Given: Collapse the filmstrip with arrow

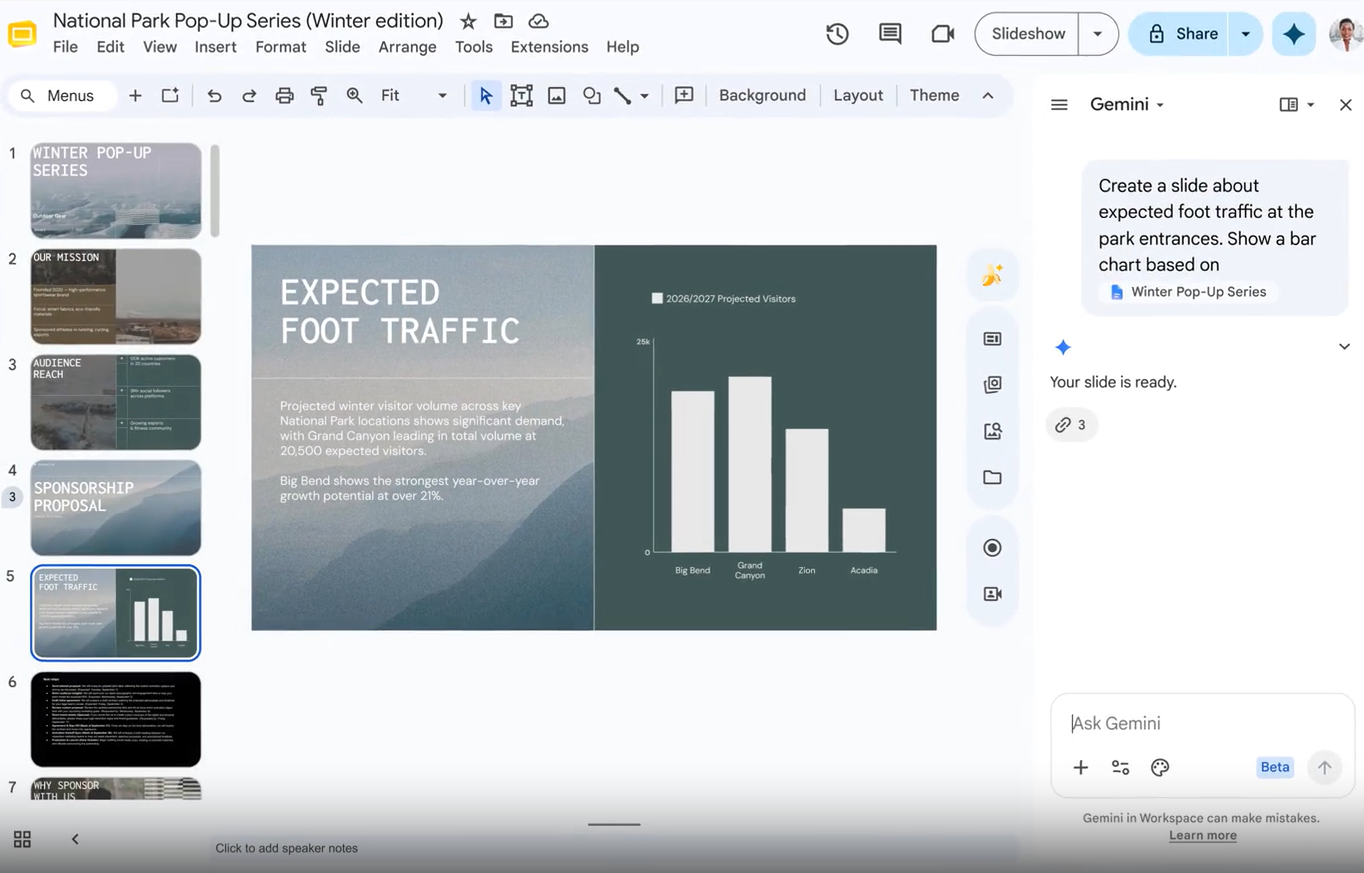Looking at the screenshot, I should point(75,839).
